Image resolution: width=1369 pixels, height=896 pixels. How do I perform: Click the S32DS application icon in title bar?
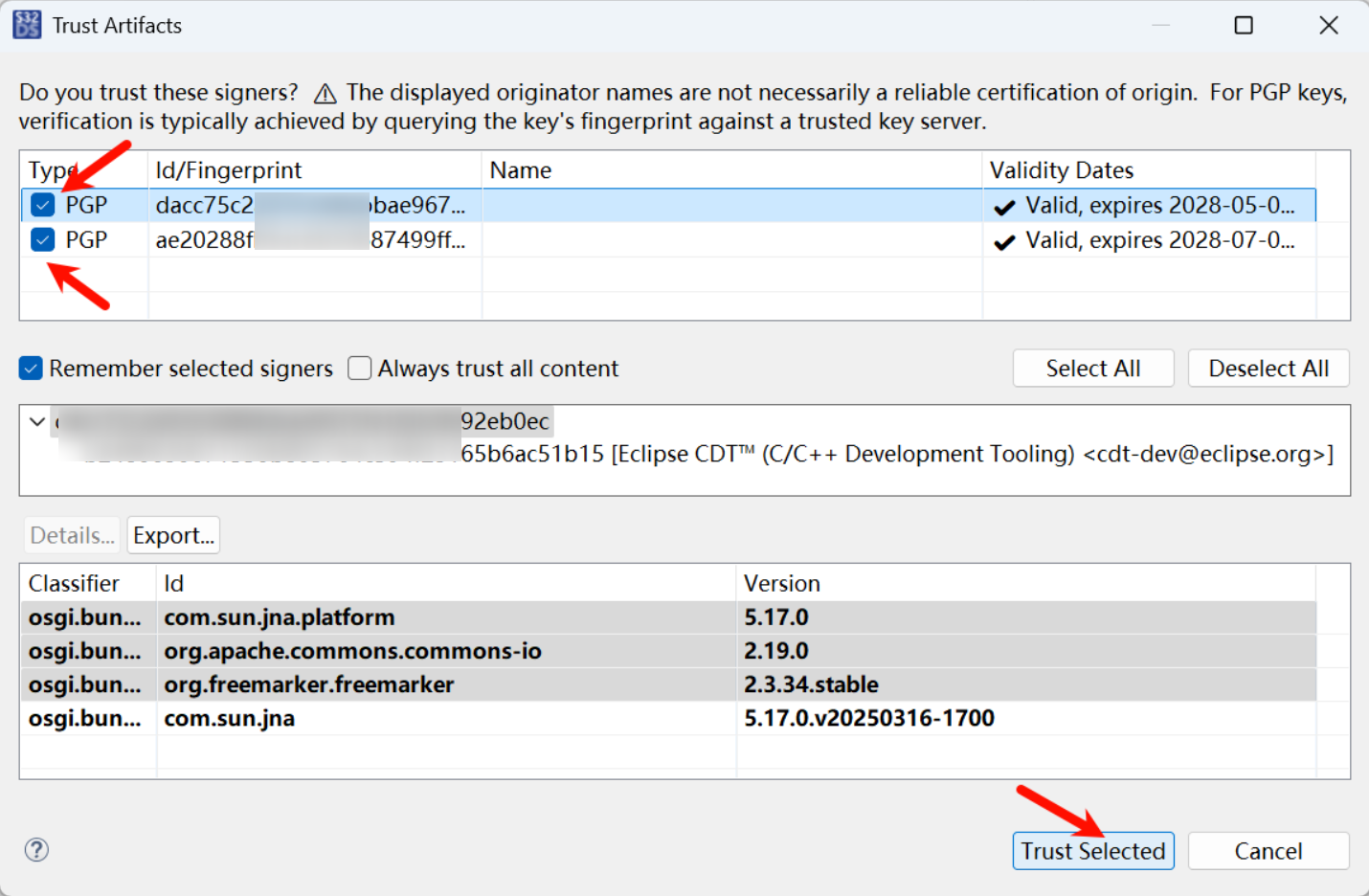tap(27, 25)
